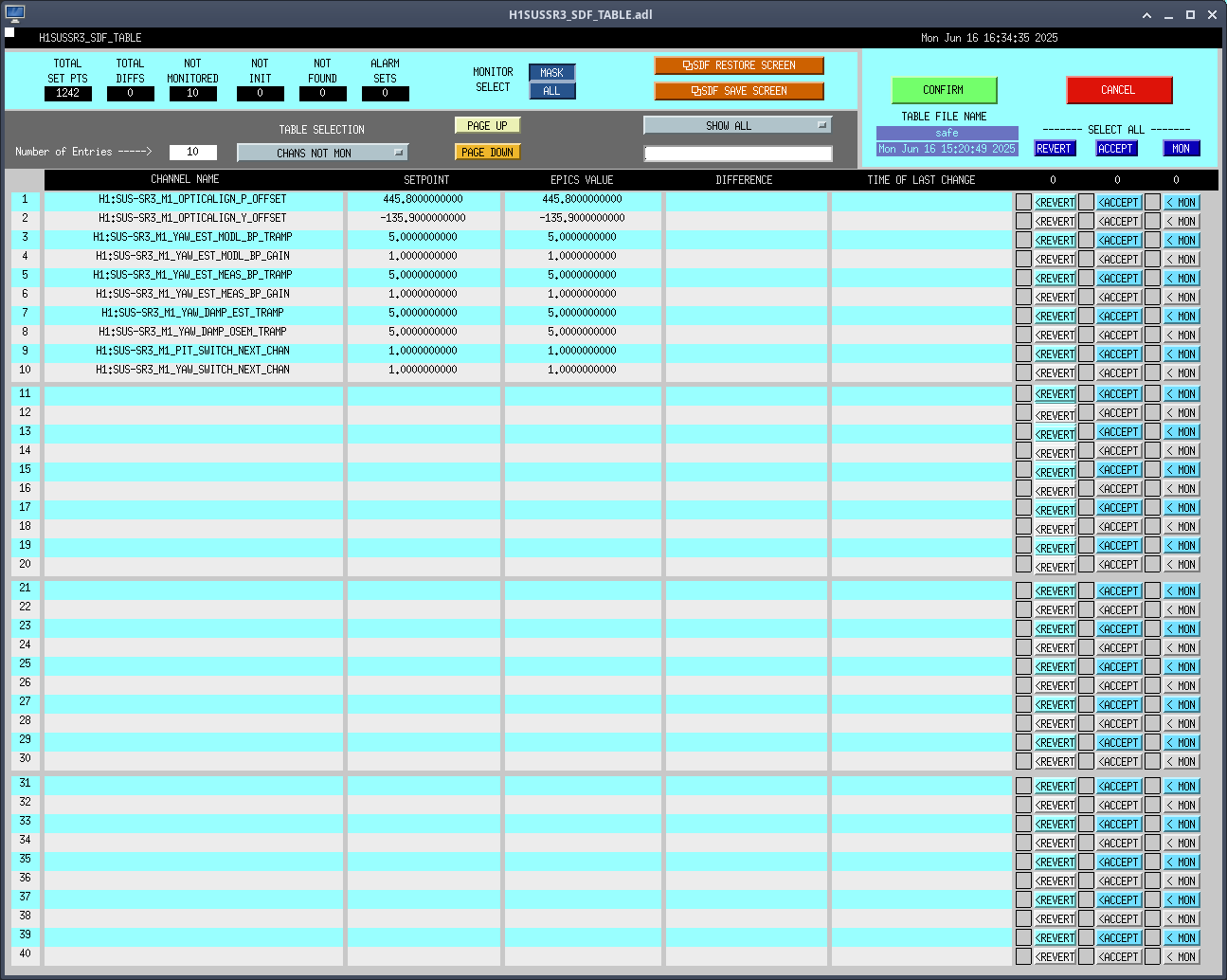The height and width of the screenshot is (980, 1227).
Task: Open the SDF RESTORE SCREEN button
Action: click(739, 65)
